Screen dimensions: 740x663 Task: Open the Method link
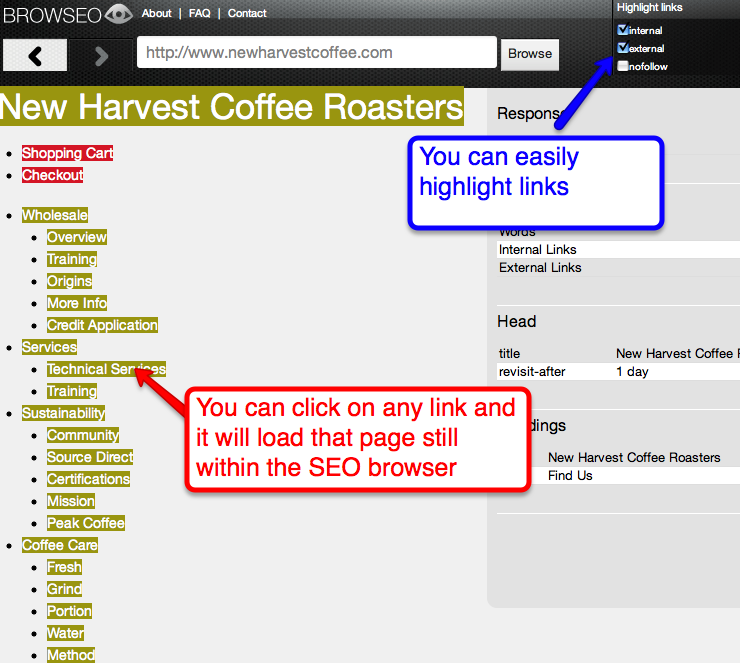point(71,655)
